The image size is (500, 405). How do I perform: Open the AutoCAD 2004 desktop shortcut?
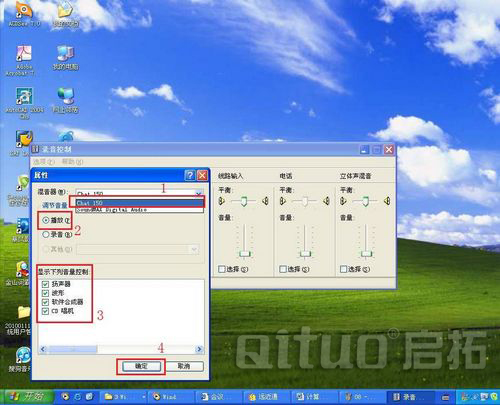coord(24,103)
